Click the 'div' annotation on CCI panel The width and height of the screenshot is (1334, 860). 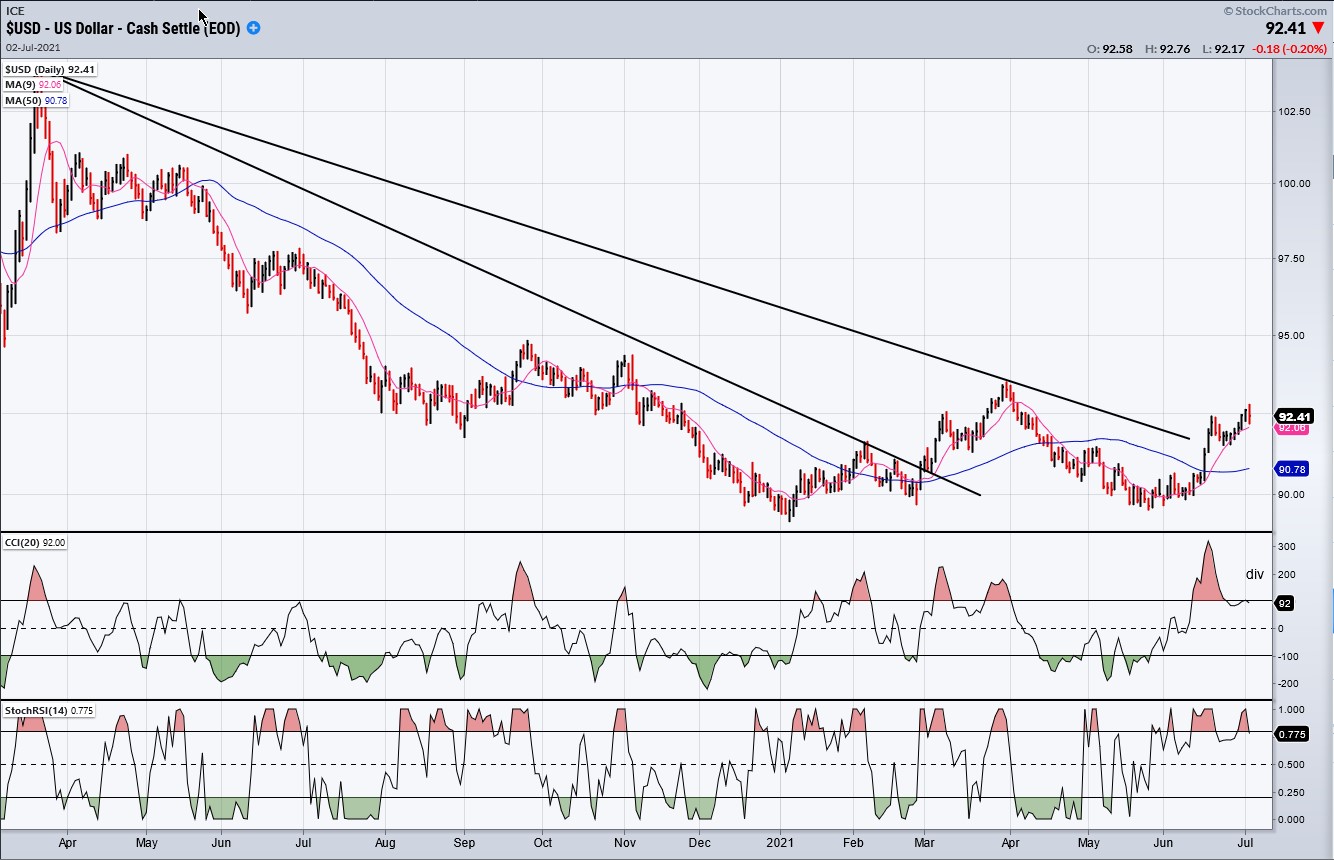tap(1254, 575)
